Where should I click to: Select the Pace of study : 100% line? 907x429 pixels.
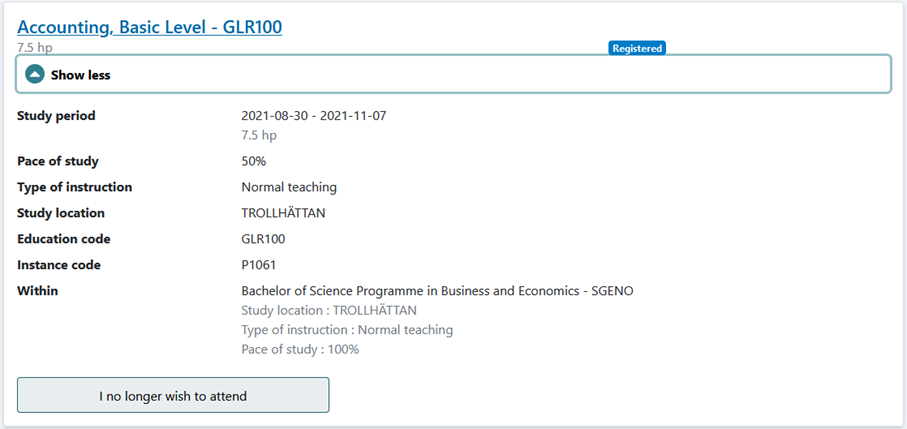300,350
